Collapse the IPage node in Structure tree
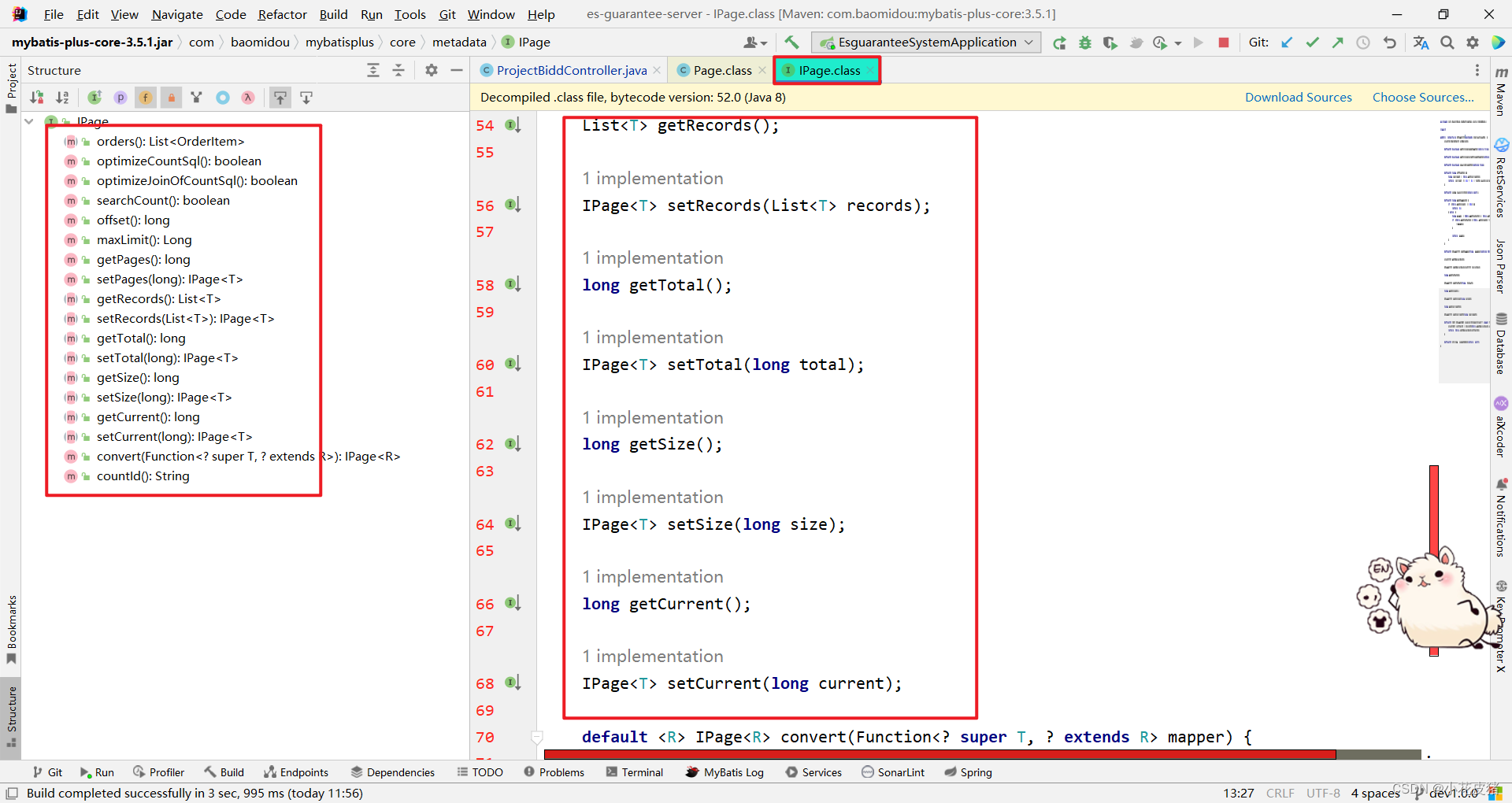Image resolution: width=1512 pixels, height=803 pixels. tap(29, 121)
